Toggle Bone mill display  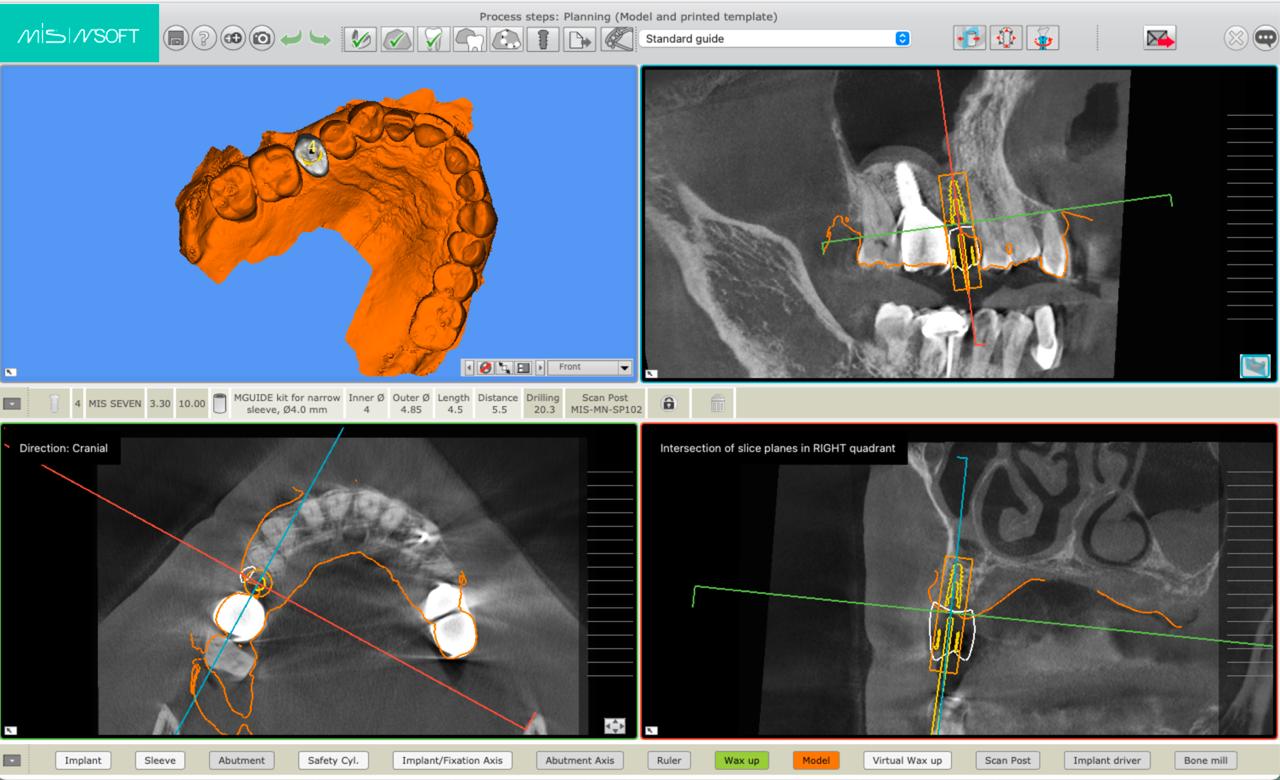tap(1204, 761)
